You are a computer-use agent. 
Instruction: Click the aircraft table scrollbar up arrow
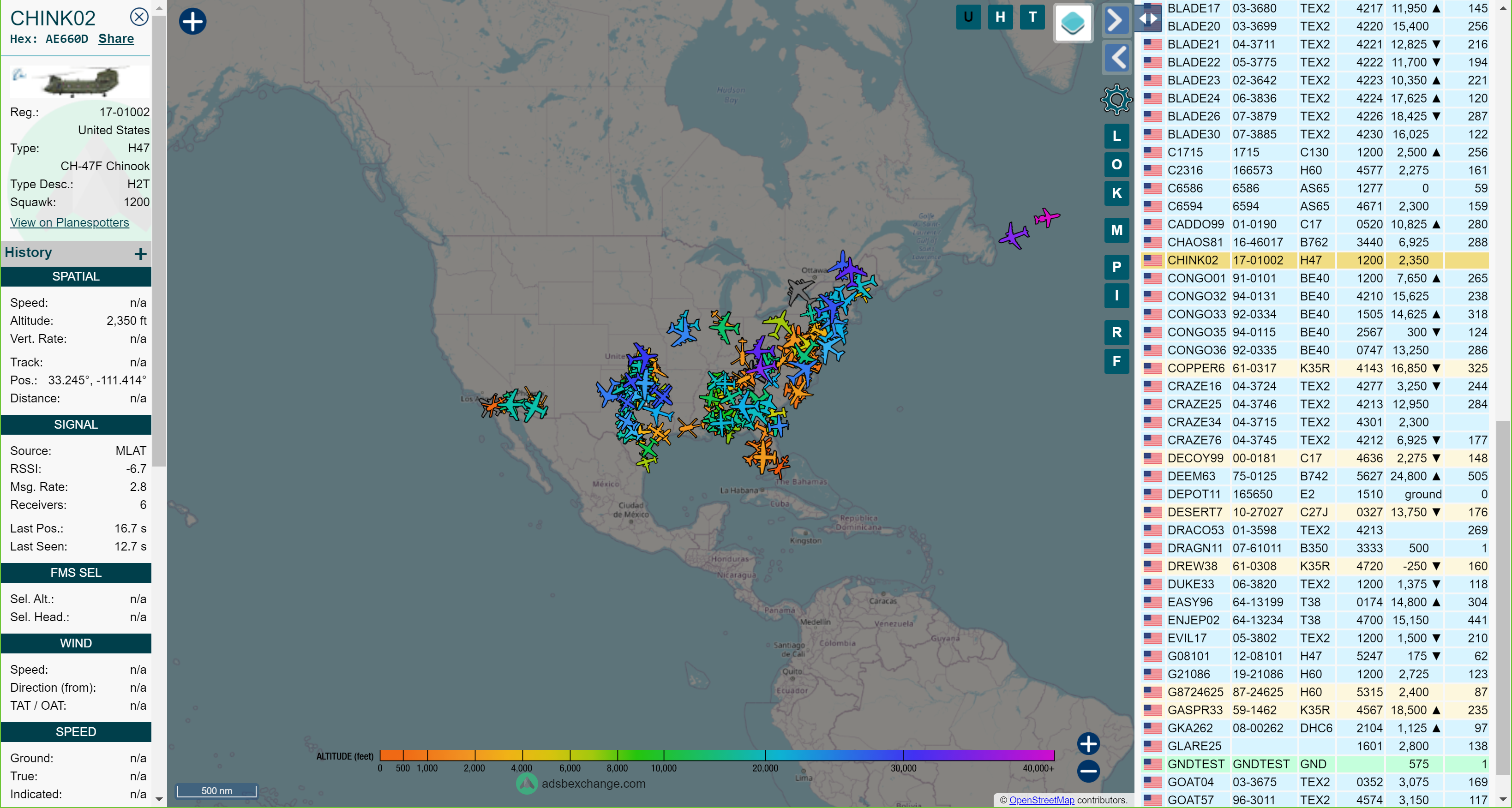[1503, 8]
